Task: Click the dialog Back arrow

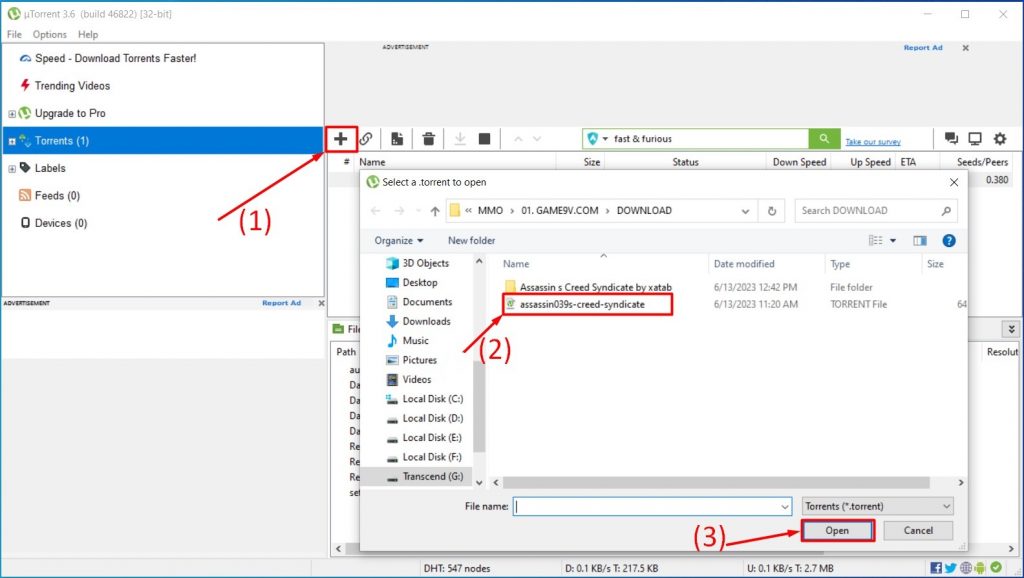Action: tap(376, 210)
